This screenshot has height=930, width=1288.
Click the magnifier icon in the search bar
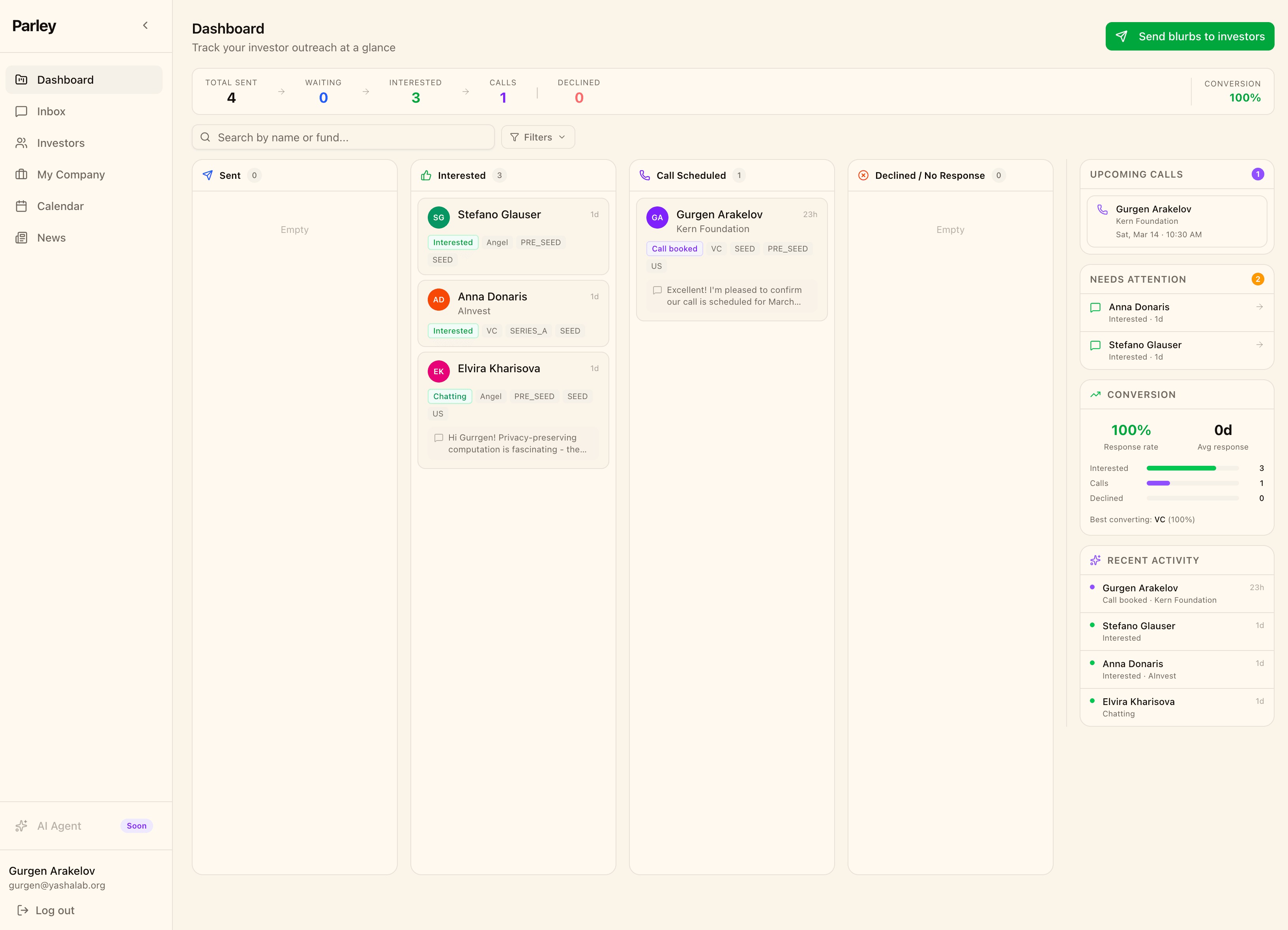[206, 137]
